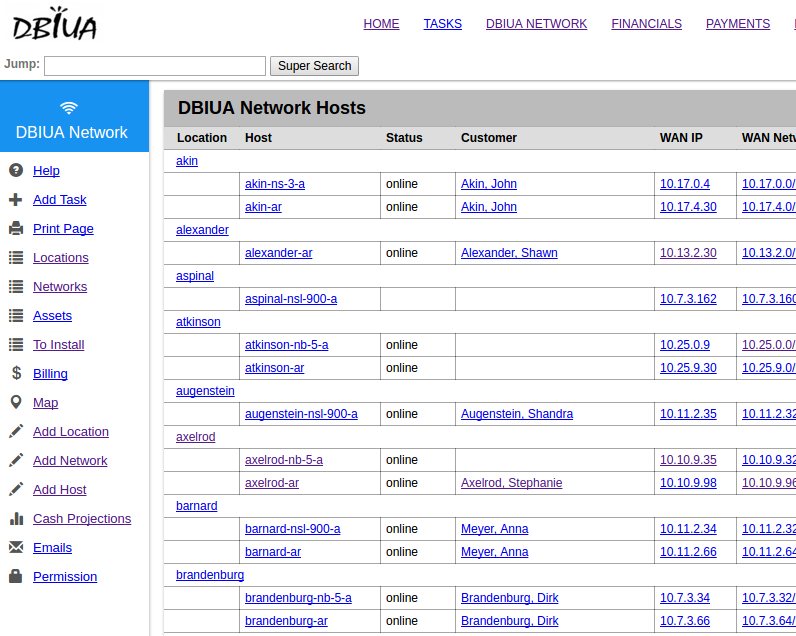
Task: Open the TASKS menu item
Action: (x=442, y=24)
